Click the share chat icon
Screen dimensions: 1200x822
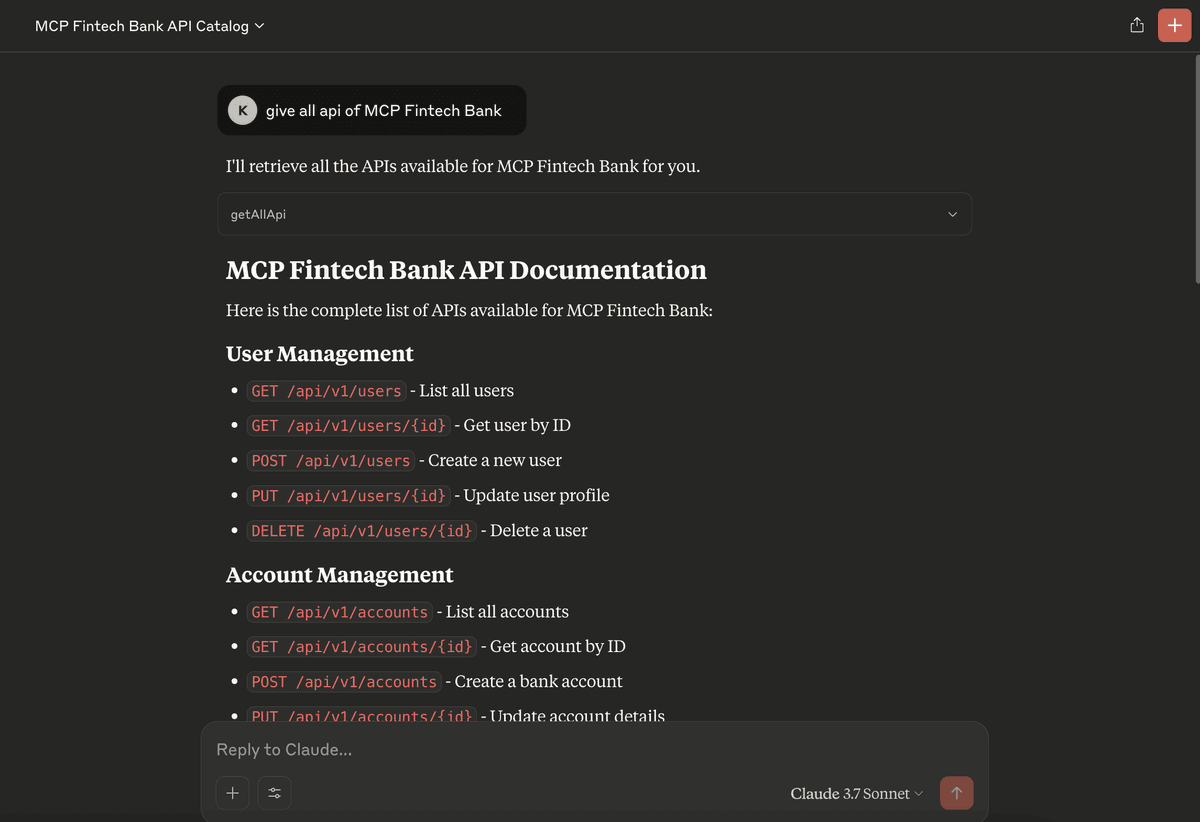pos(1137,26)
